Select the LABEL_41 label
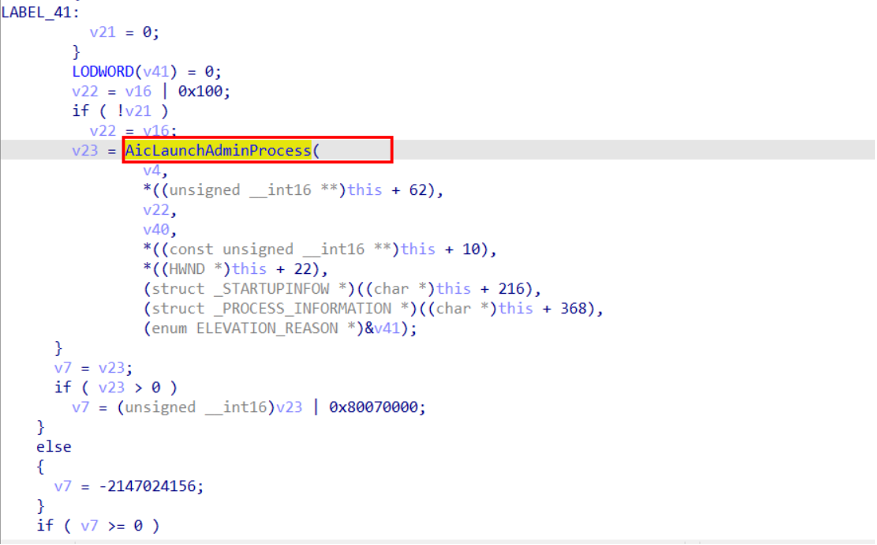The image size is (877, 545). (38, 12)
